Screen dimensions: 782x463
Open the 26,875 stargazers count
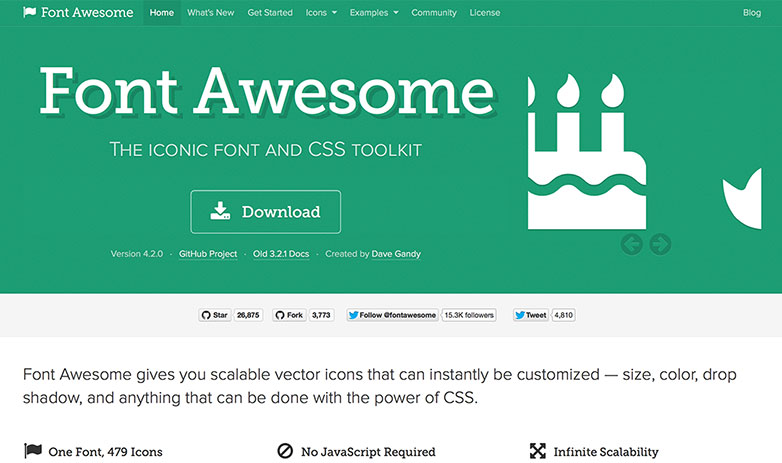pyautogui.click(x=248, y=315)
